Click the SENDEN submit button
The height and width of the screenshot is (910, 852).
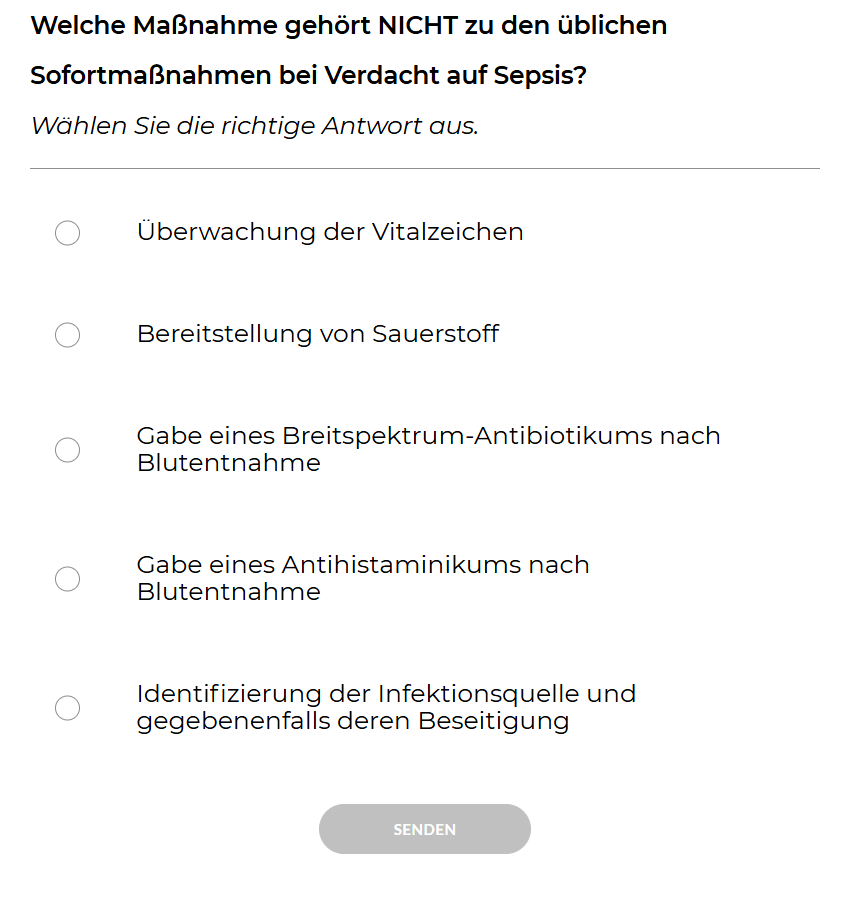click(425, 829)
